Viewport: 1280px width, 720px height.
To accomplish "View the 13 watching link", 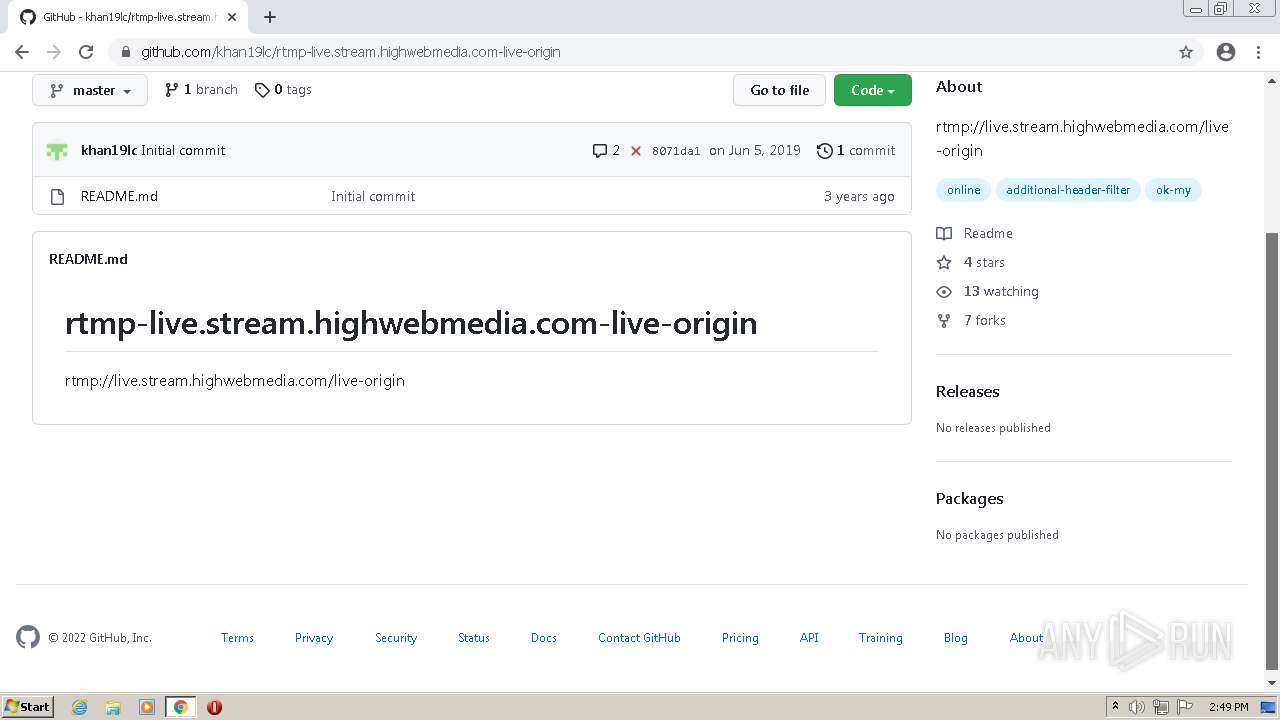I will (x=988, y=291).
